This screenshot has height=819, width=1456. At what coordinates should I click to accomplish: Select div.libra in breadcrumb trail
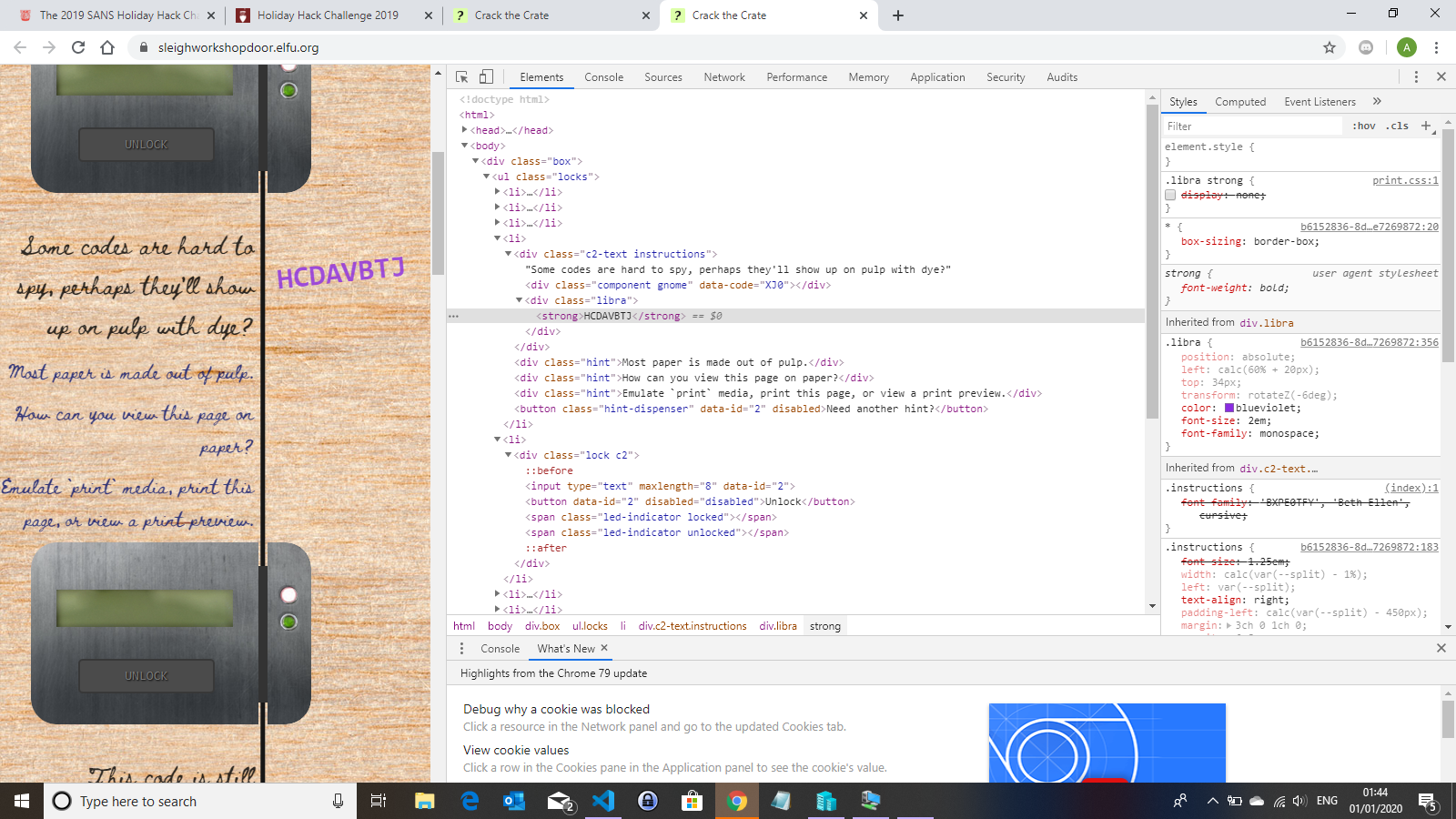pos(778,626)
